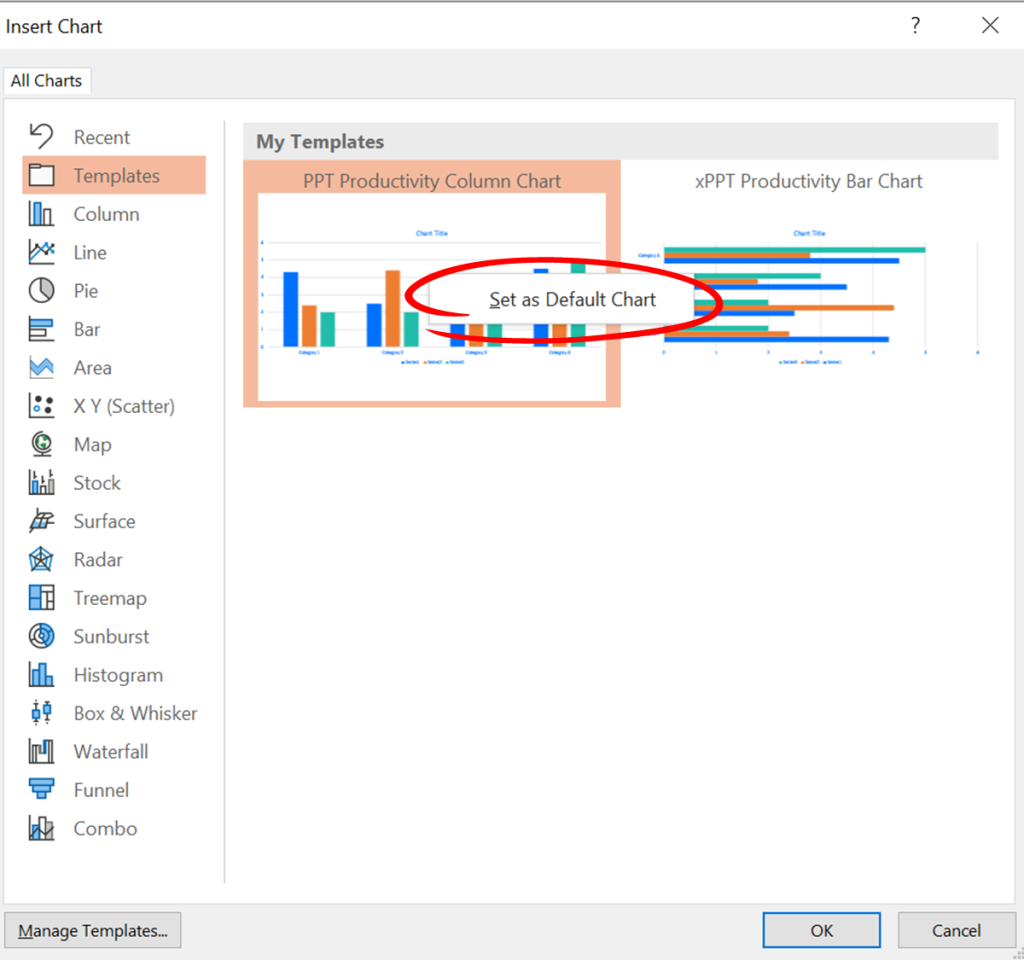Choose Set as Default Chart

(x=573, y=300)
